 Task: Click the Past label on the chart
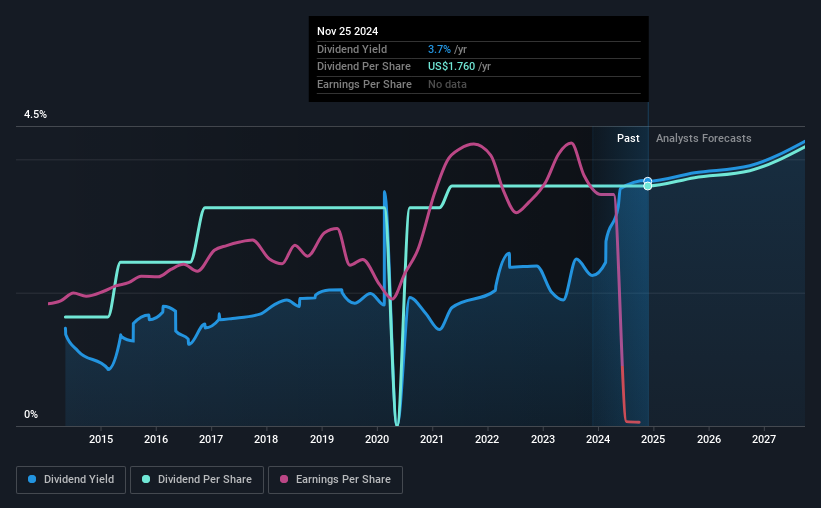click(628, 139)
